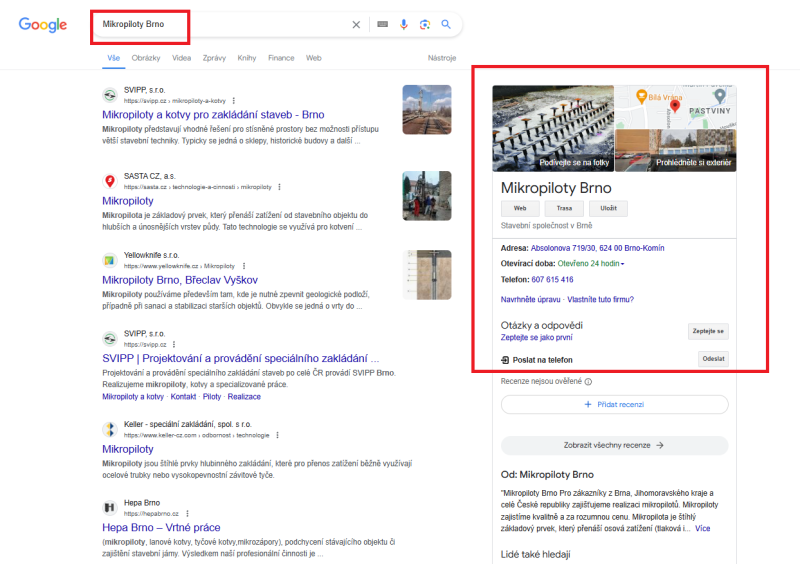This screenshot has width=800, height=564.
Task: Click the Hepa Brno favicon
Action: tap(110, 508)
